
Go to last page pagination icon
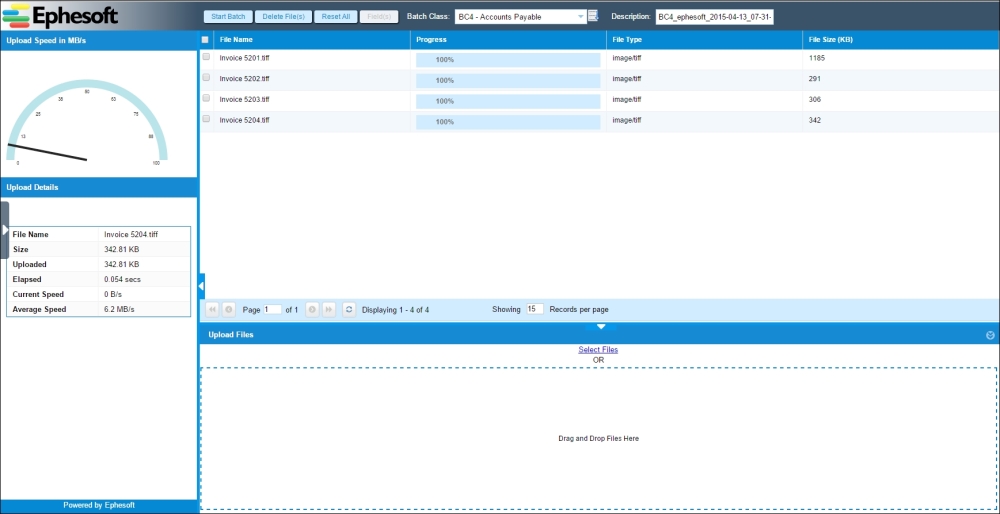tap(328, 309)
